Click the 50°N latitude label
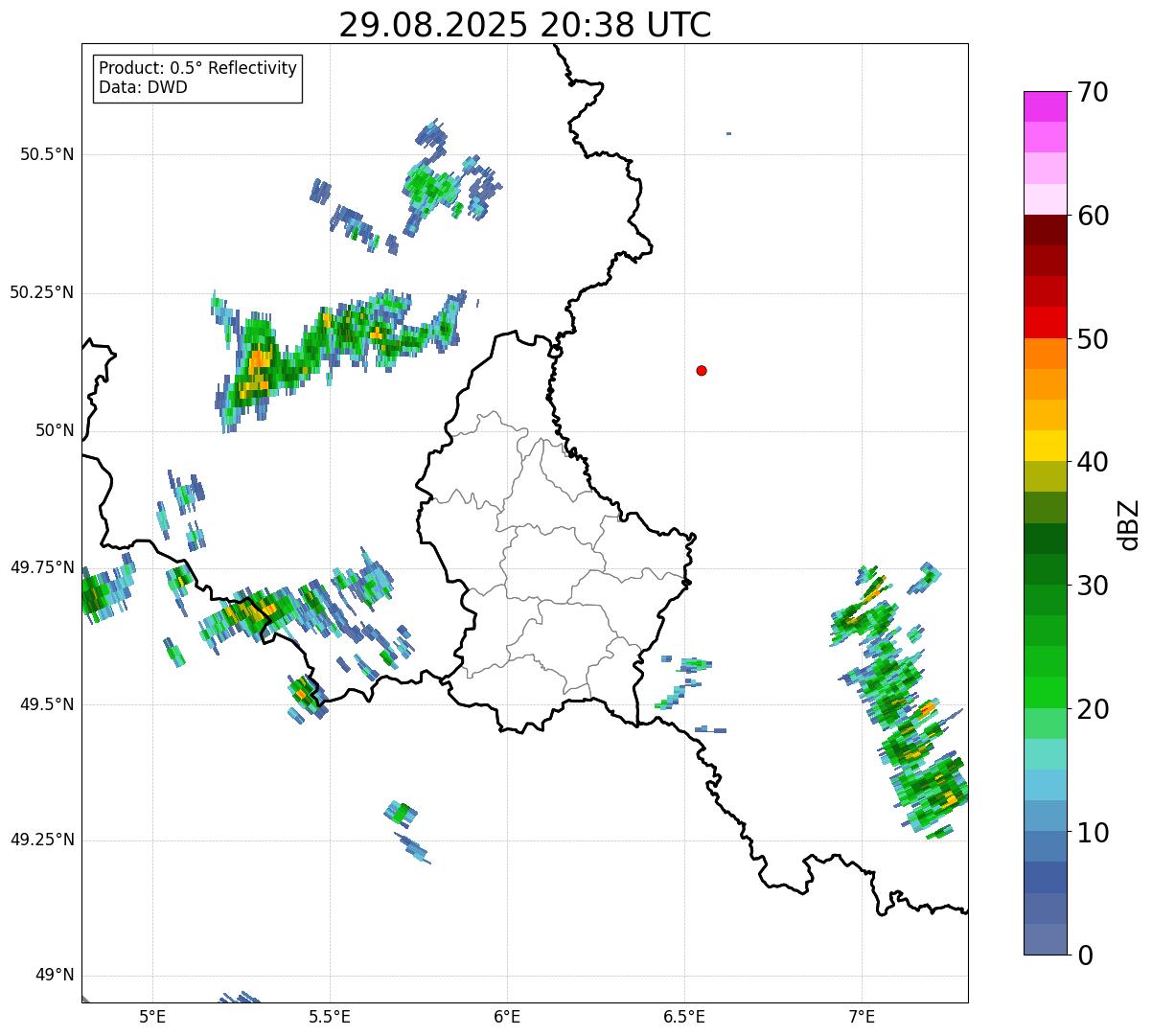The height and width of the screenshot is (1036, 1152). pos(55,430)
